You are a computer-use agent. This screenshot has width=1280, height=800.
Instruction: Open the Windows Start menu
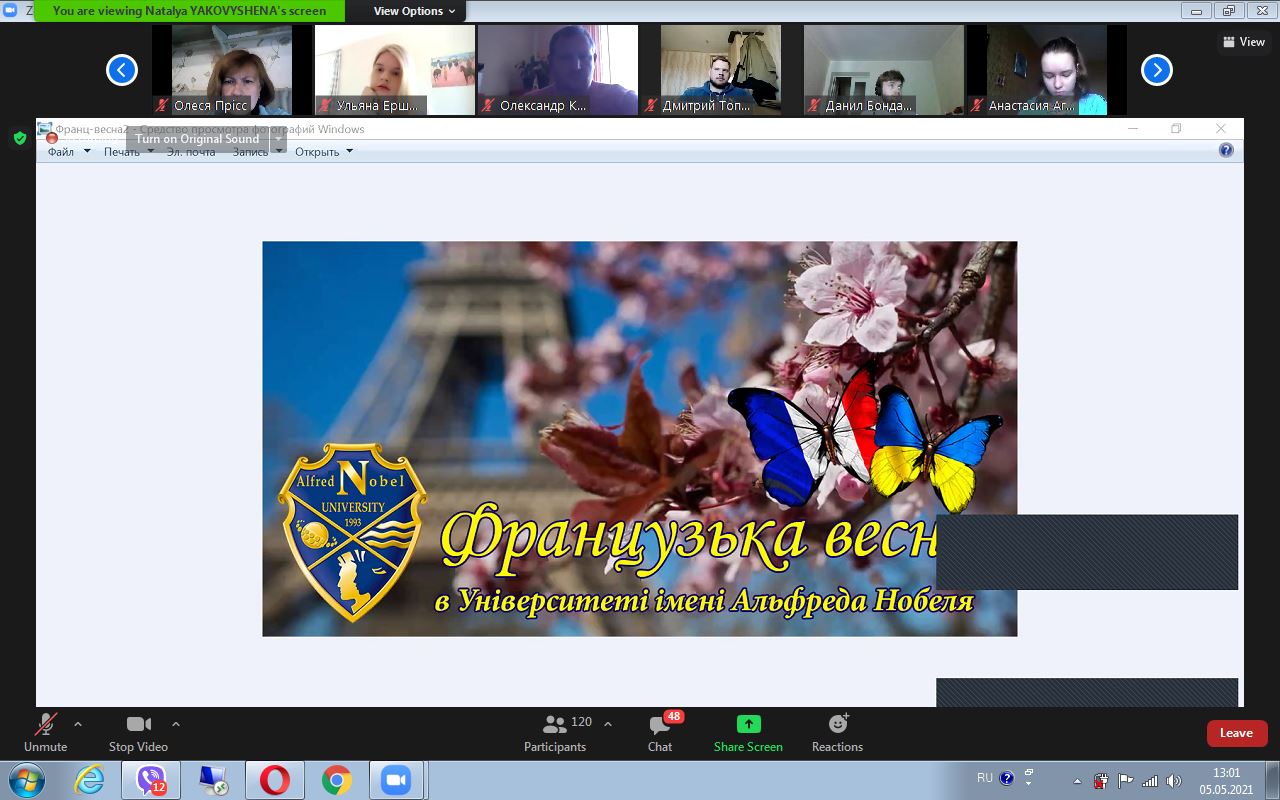point(26,780)
